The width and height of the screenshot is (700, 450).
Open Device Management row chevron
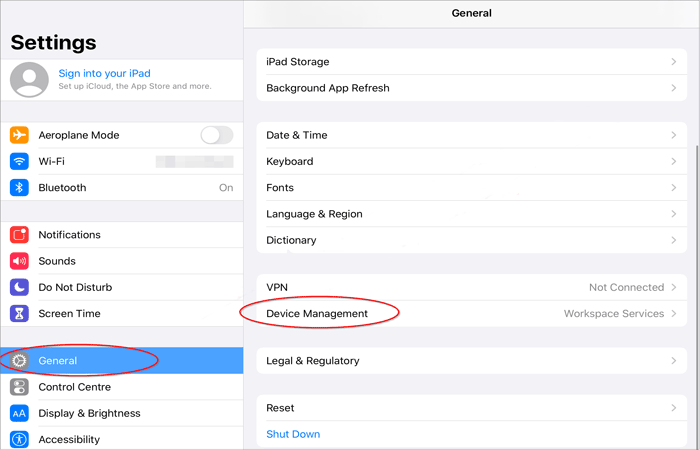674,313
